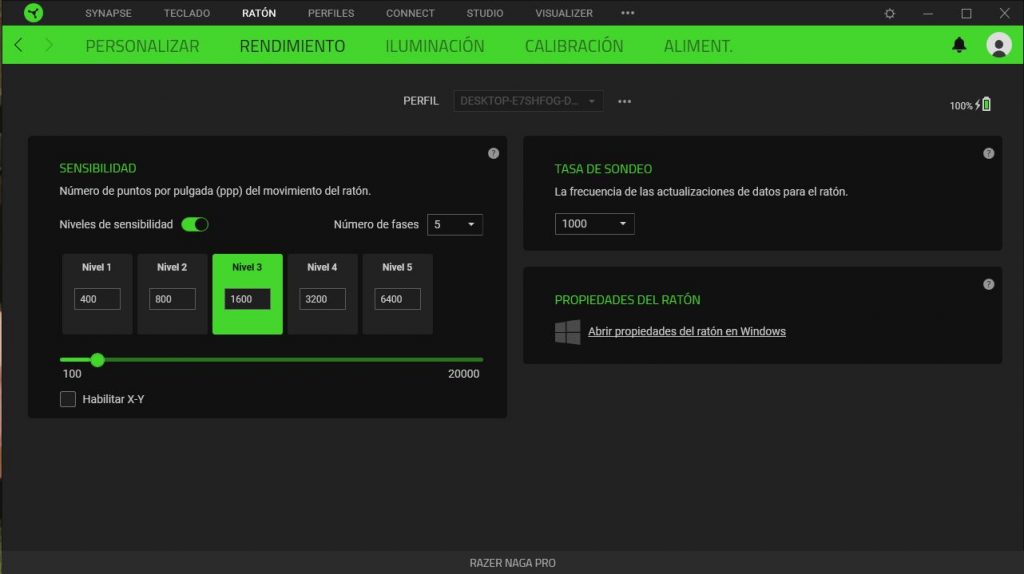
Task: Enable the Habilitar X-Y checkbox
Action: pos(68,399)
